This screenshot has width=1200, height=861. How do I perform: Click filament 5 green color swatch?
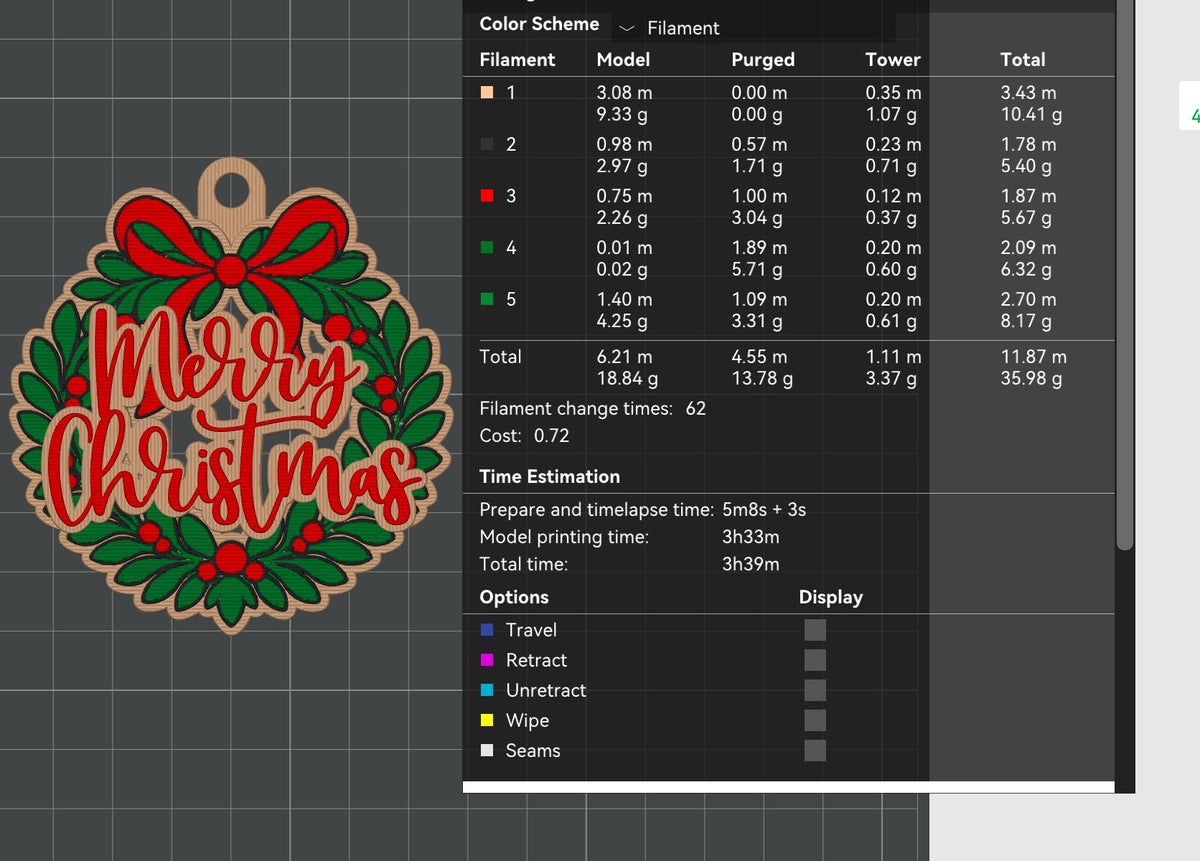tap(487, 299)
